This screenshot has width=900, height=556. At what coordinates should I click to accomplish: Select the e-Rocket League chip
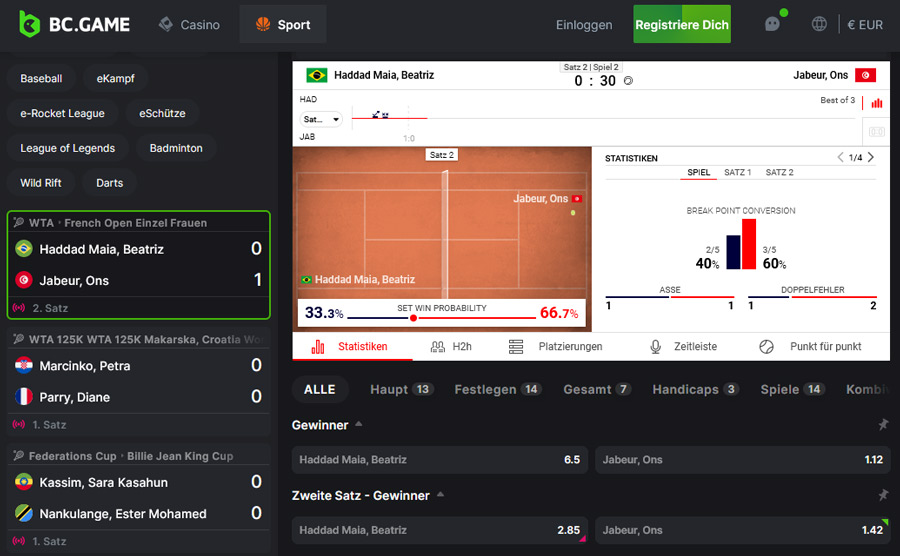coord(63,114)
